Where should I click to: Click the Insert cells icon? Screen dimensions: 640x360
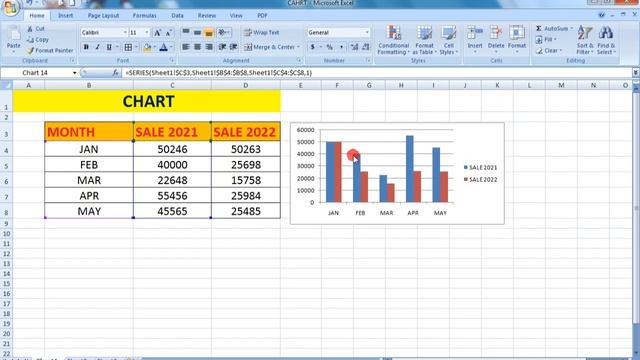click(475, 33)
